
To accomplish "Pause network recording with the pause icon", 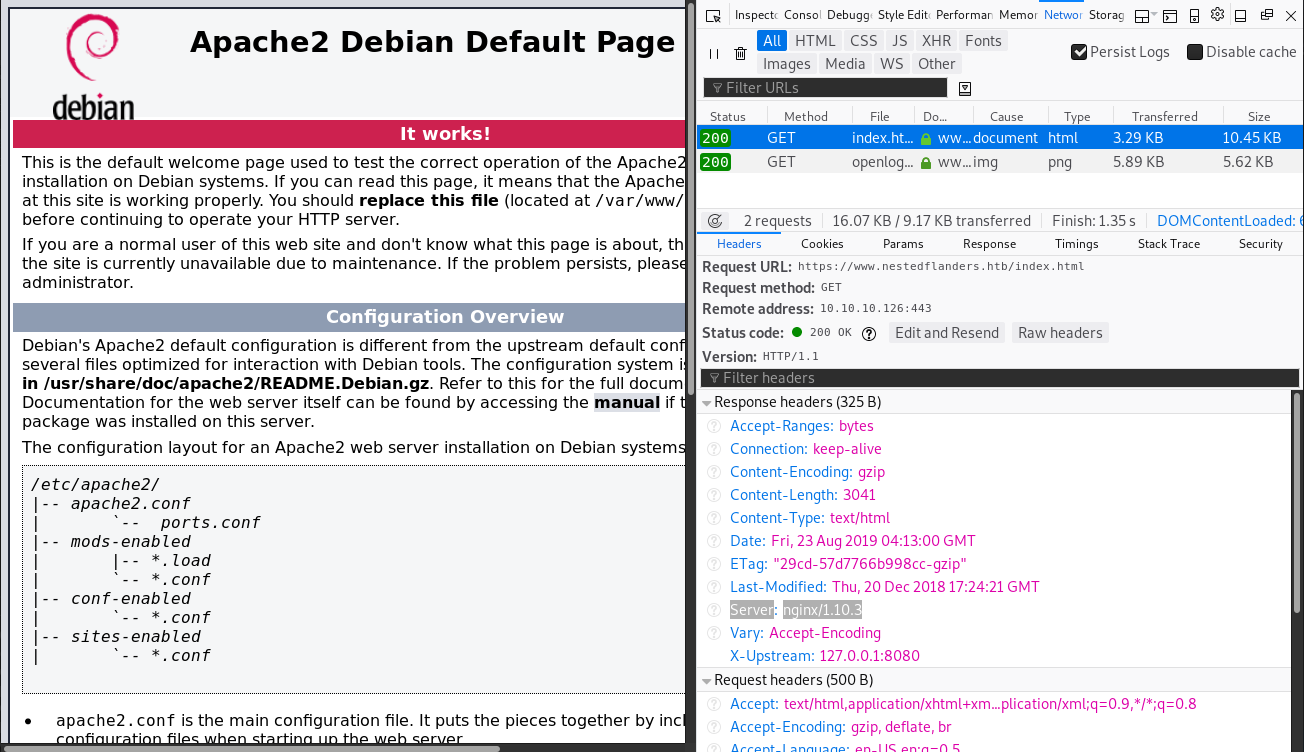I will (x=714, y=53).
